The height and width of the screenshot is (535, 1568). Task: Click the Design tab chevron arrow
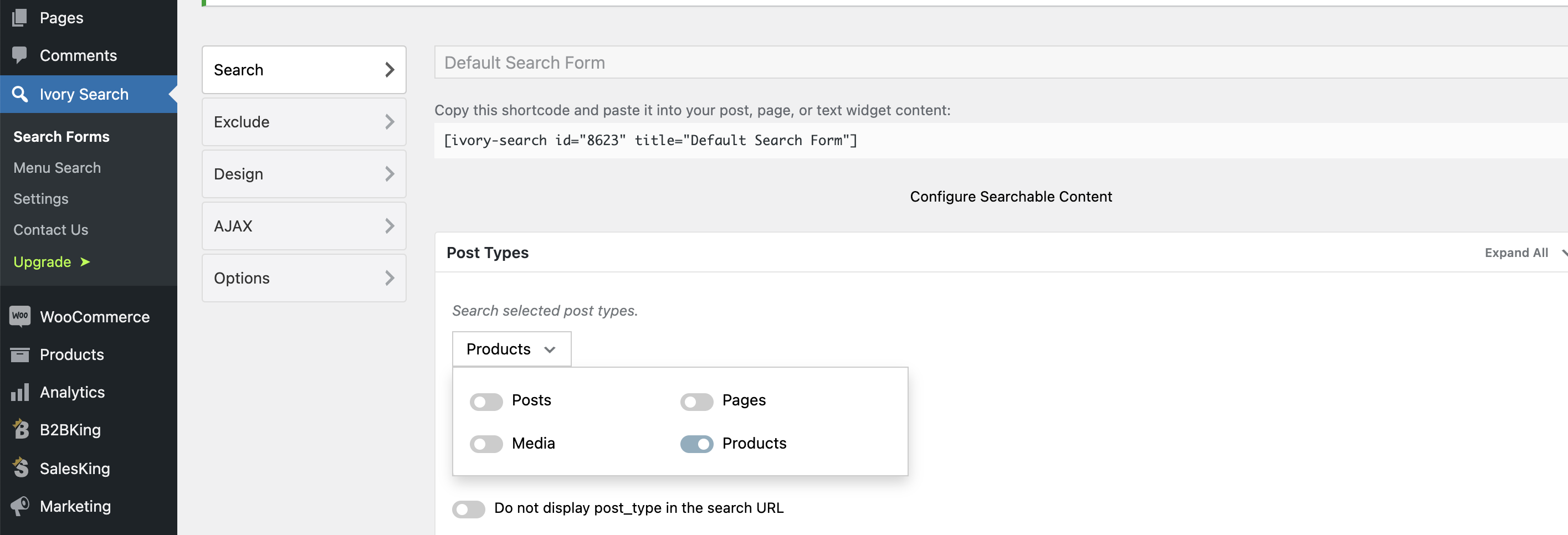390,174
